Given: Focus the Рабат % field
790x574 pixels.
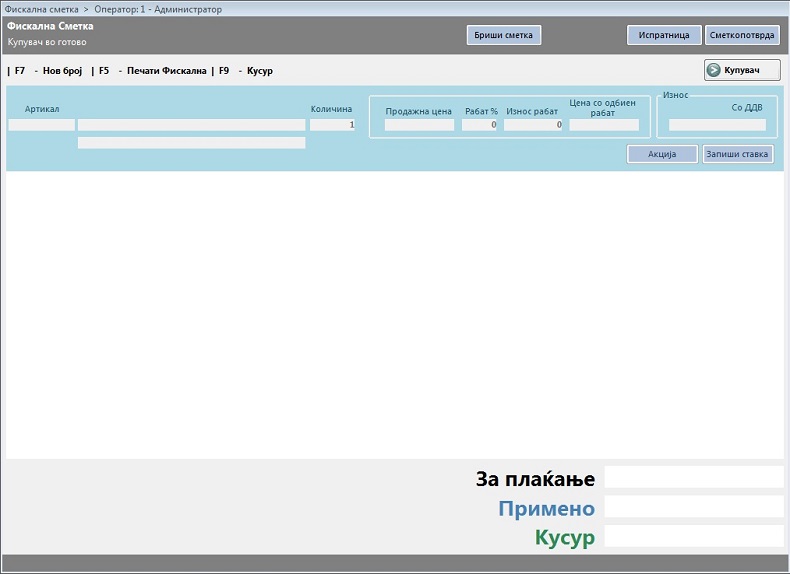Looking at the screenshot, I should tap(480, 125).
